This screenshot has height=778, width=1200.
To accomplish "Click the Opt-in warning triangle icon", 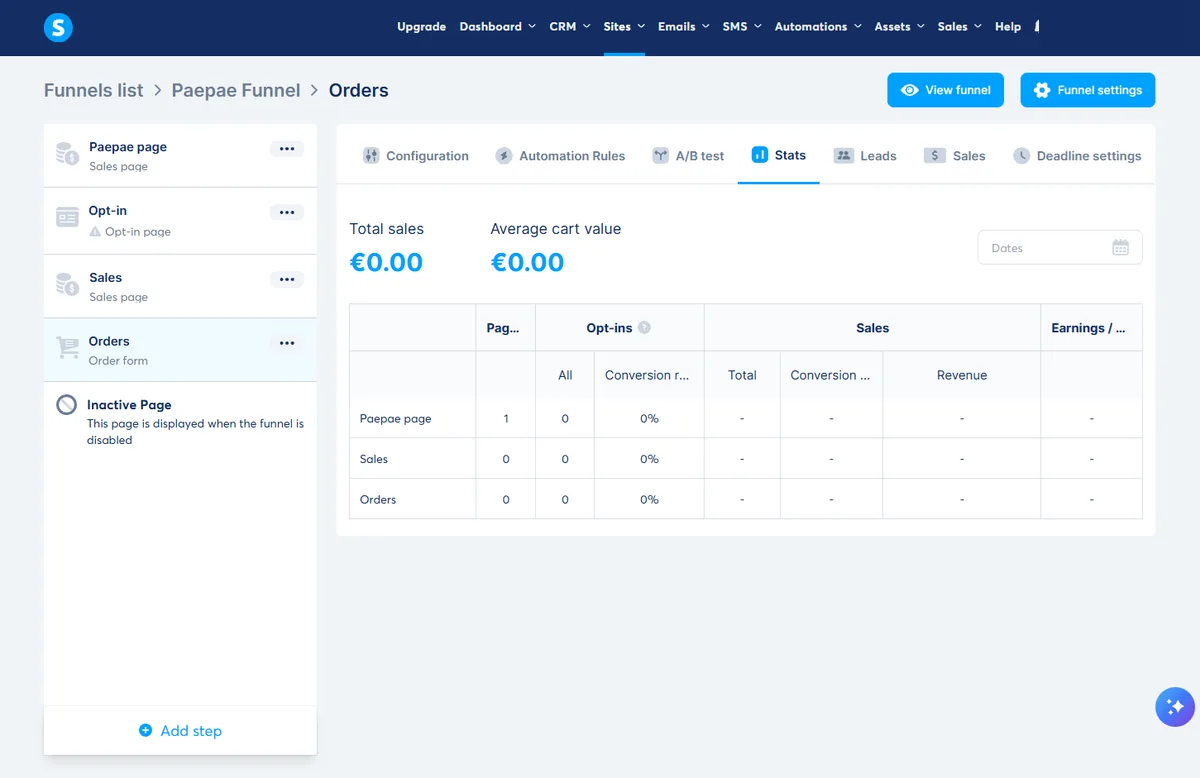I will [95, 231].
